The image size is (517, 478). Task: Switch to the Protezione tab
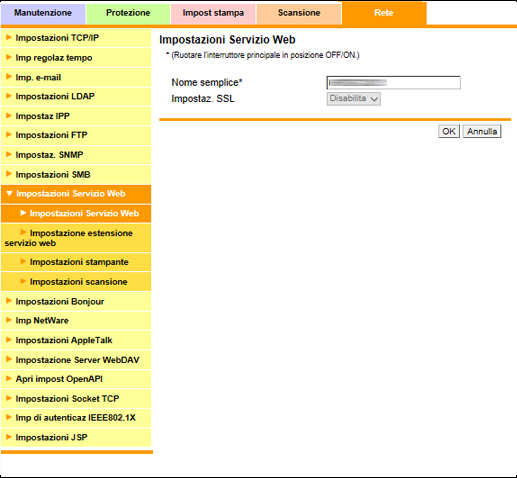click(128, 13)
